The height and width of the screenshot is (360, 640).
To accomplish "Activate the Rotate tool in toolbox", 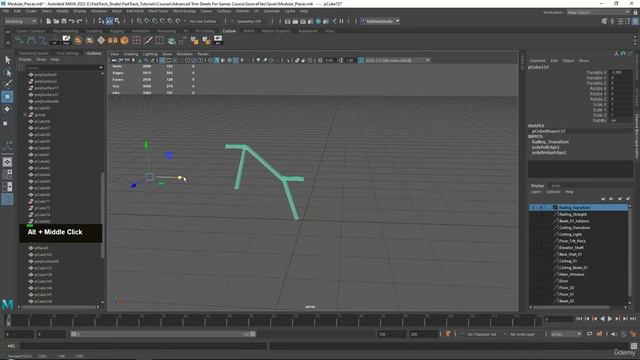I will tap(7, 109).
